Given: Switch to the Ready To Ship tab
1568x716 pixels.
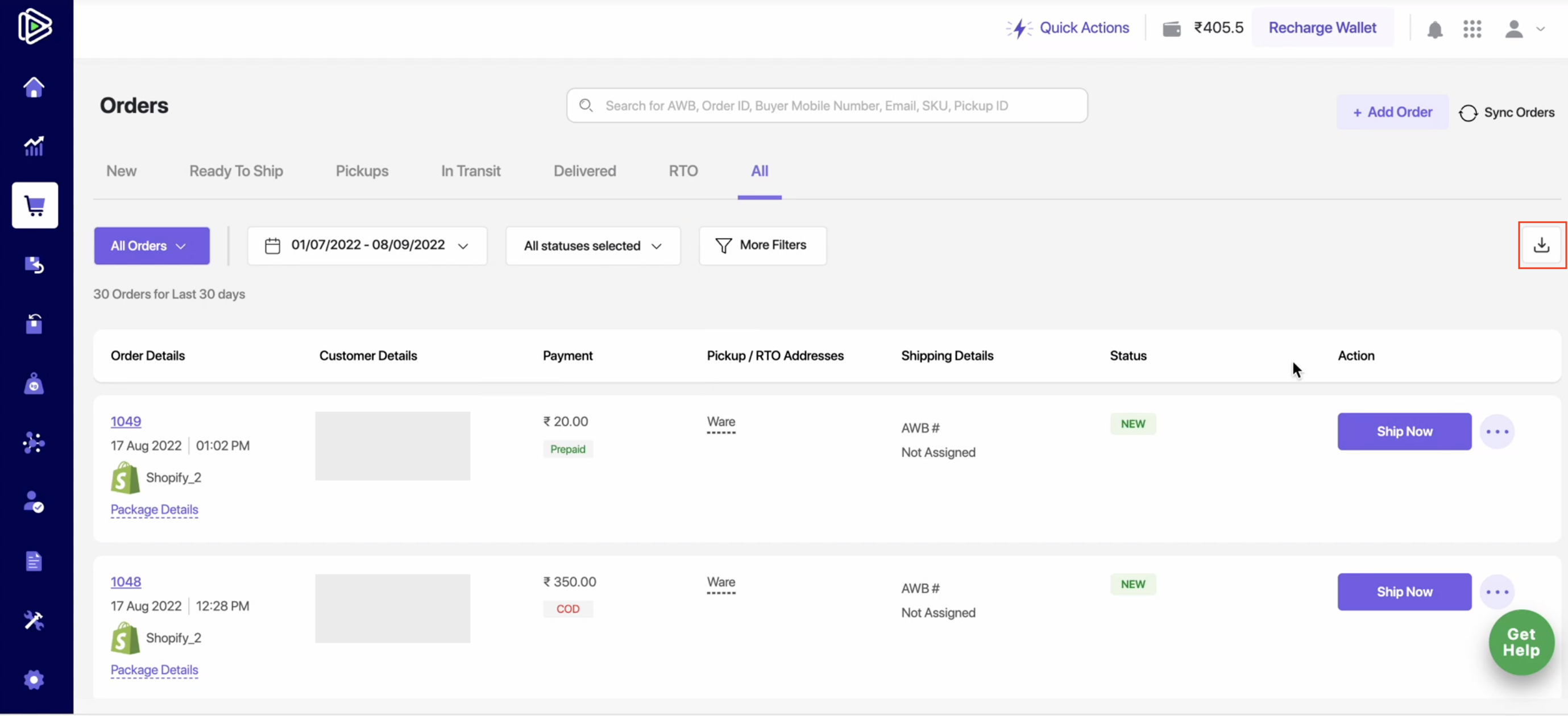Looking at the screenshot, I should coord(236,171).
